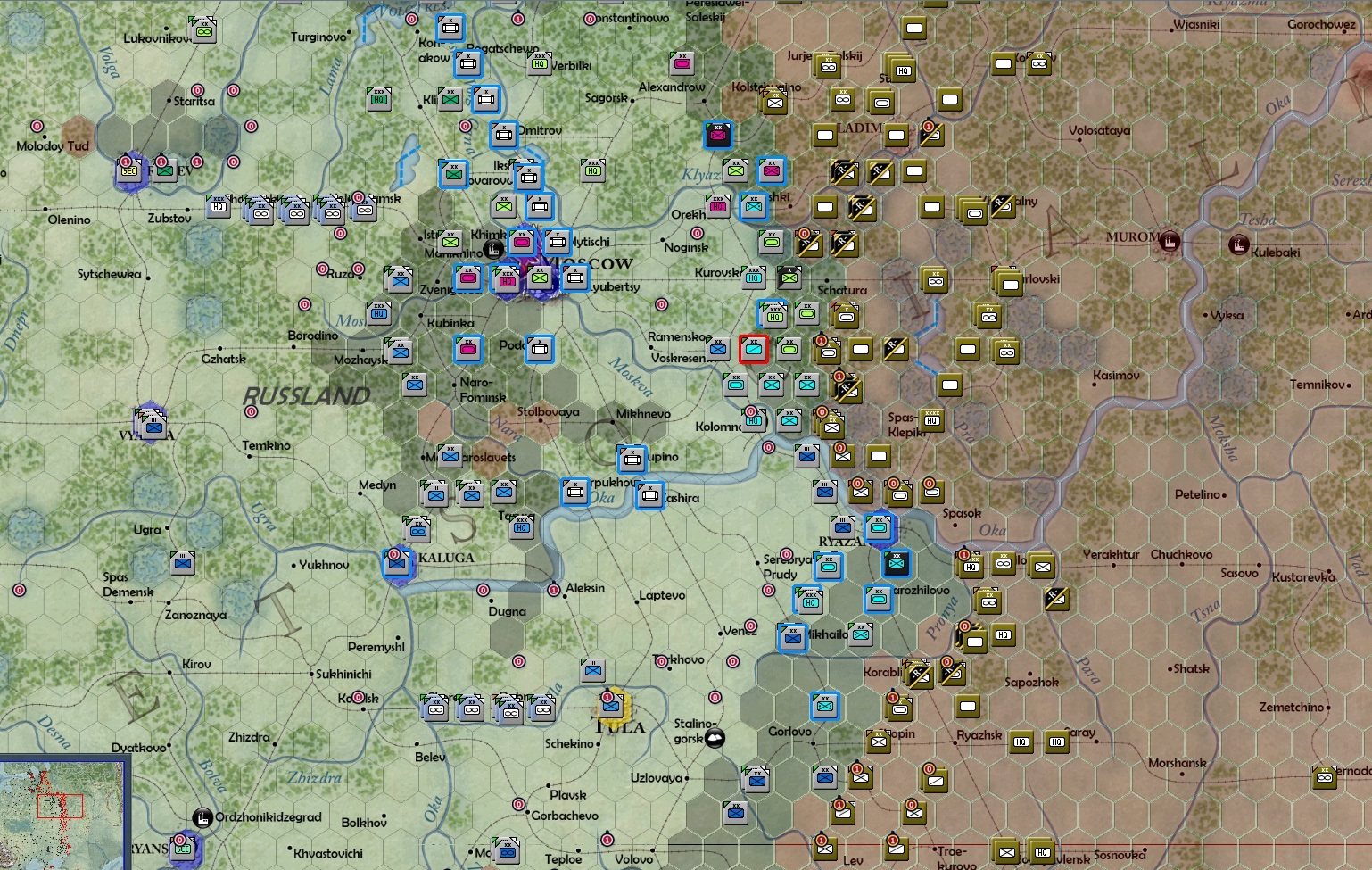Click the Shatsk town label
1372x870 pixels.
pyautogui.click(x=1192, y=668)
